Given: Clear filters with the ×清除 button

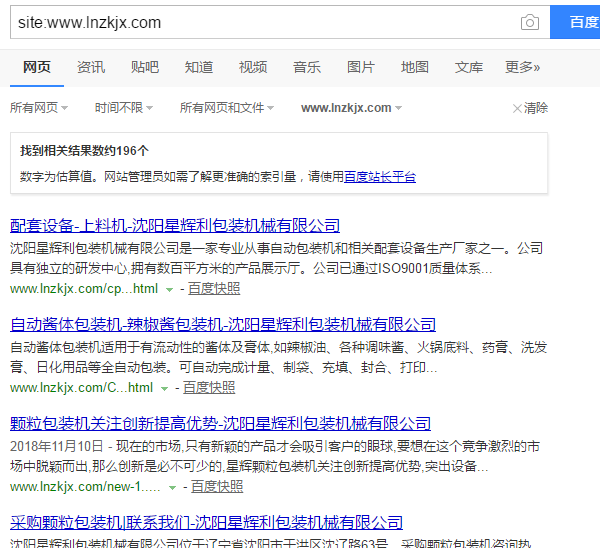Looking at the screenshot, I should (x=530, y=108).
